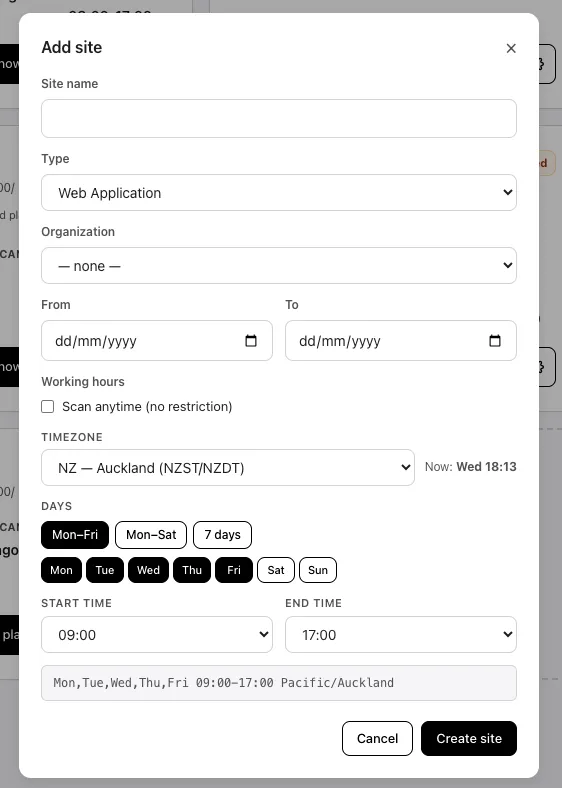Click the Add site dialog title
562x788 pixels.
71,47
